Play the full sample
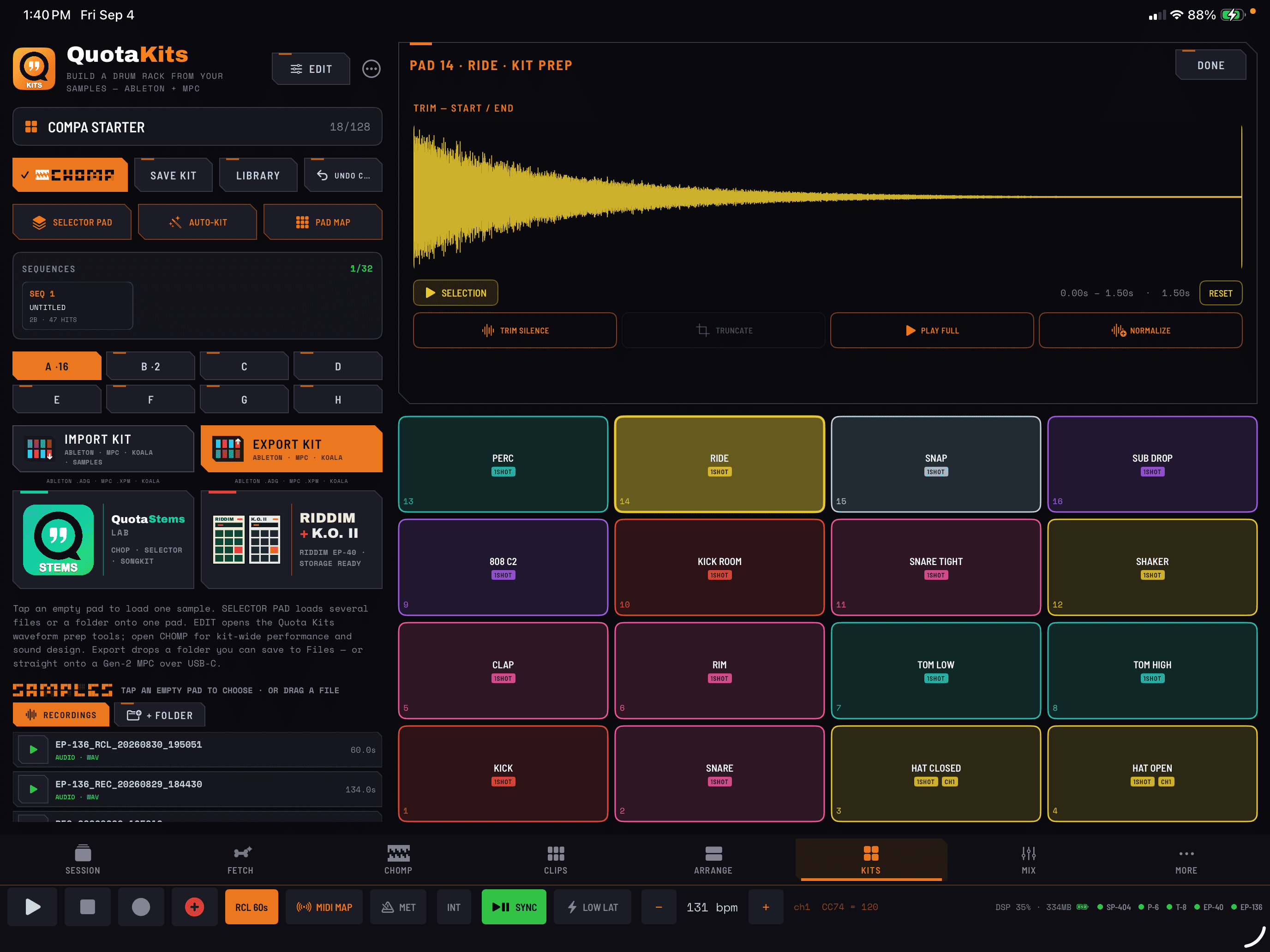Screen dimensions: 1270x952 tap(932, 330)
